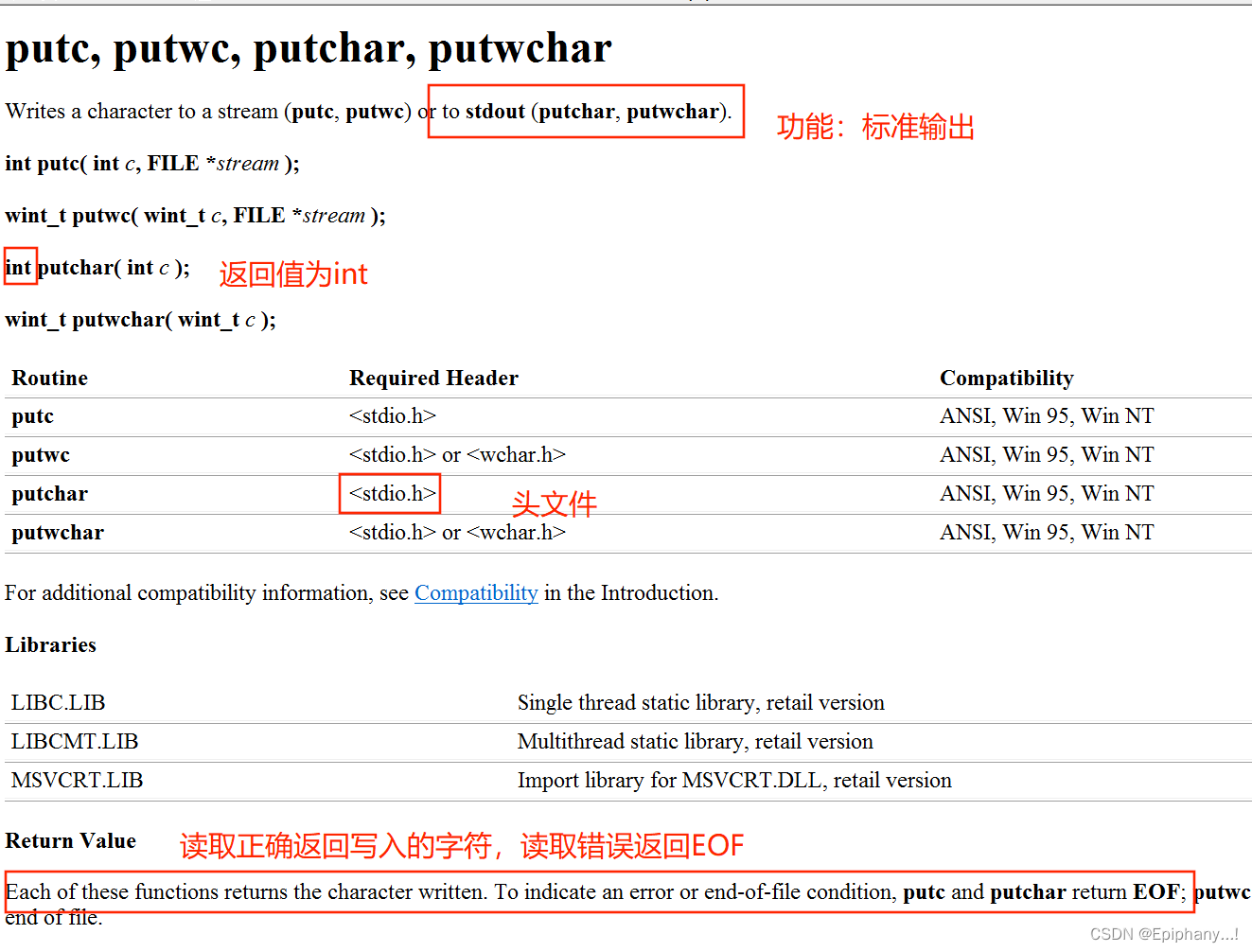Click '<stdio.h> or <wchar.h>' in putwc row

(x=457, y=455)
